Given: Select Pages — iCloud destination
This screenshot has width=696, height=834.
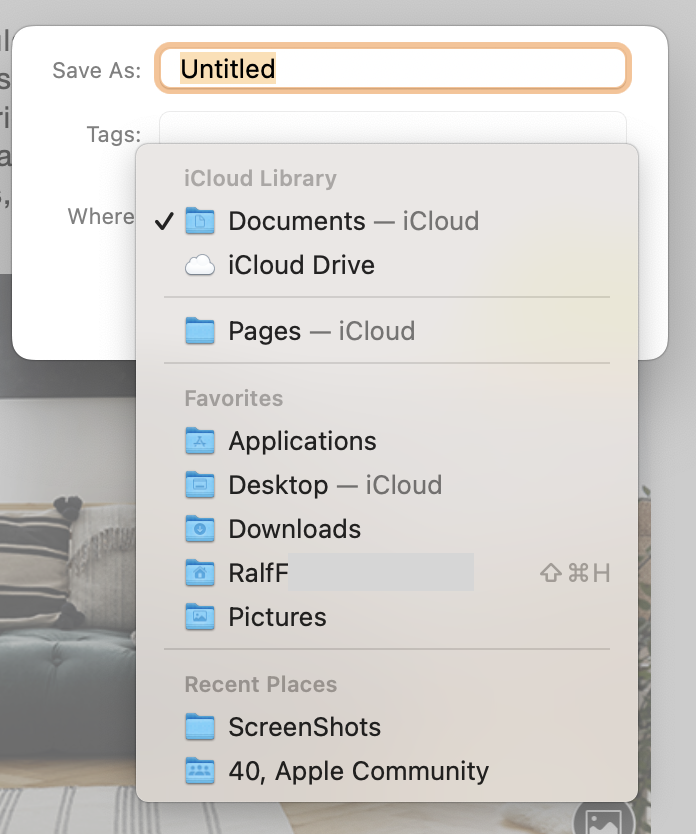Looking at the screenshot, I should (x=321, y=331).
